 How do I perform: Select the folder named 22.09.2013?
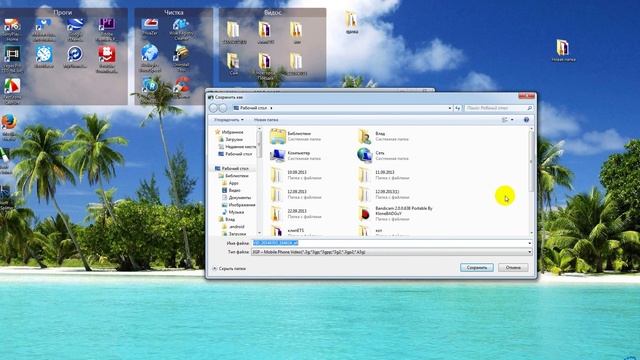pos(296,213)
